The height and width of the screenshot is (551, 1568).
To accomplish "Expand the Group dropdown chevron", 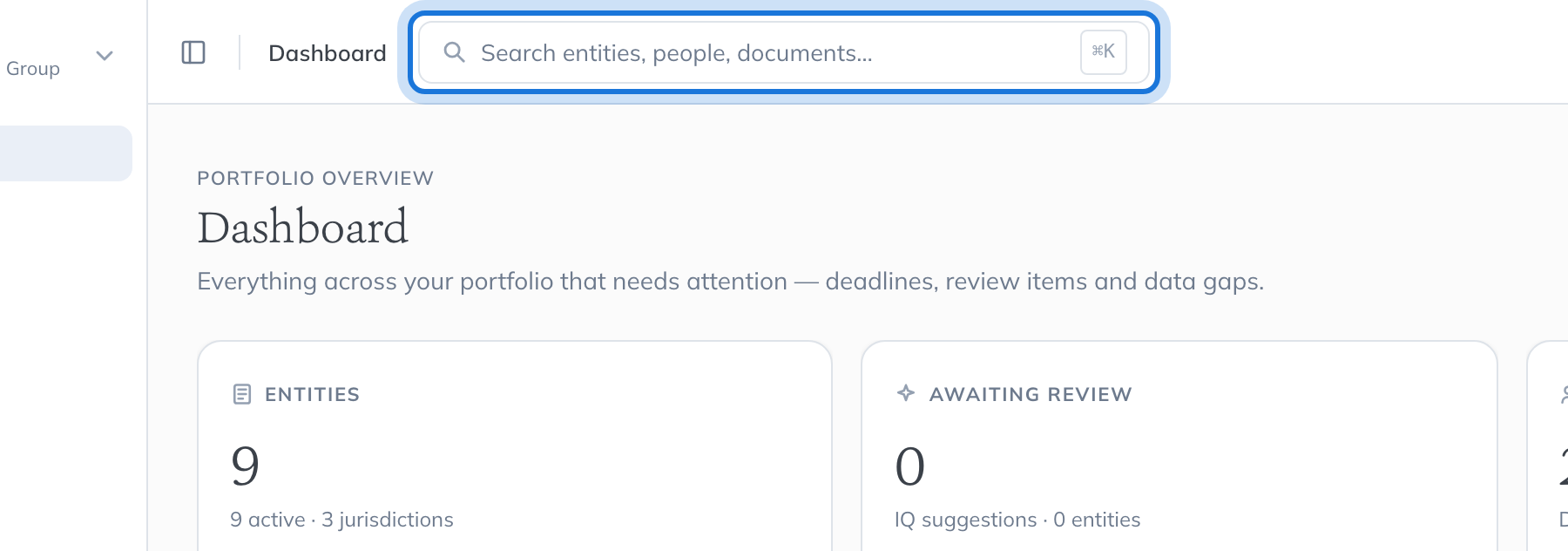I will tap(105, 57).
